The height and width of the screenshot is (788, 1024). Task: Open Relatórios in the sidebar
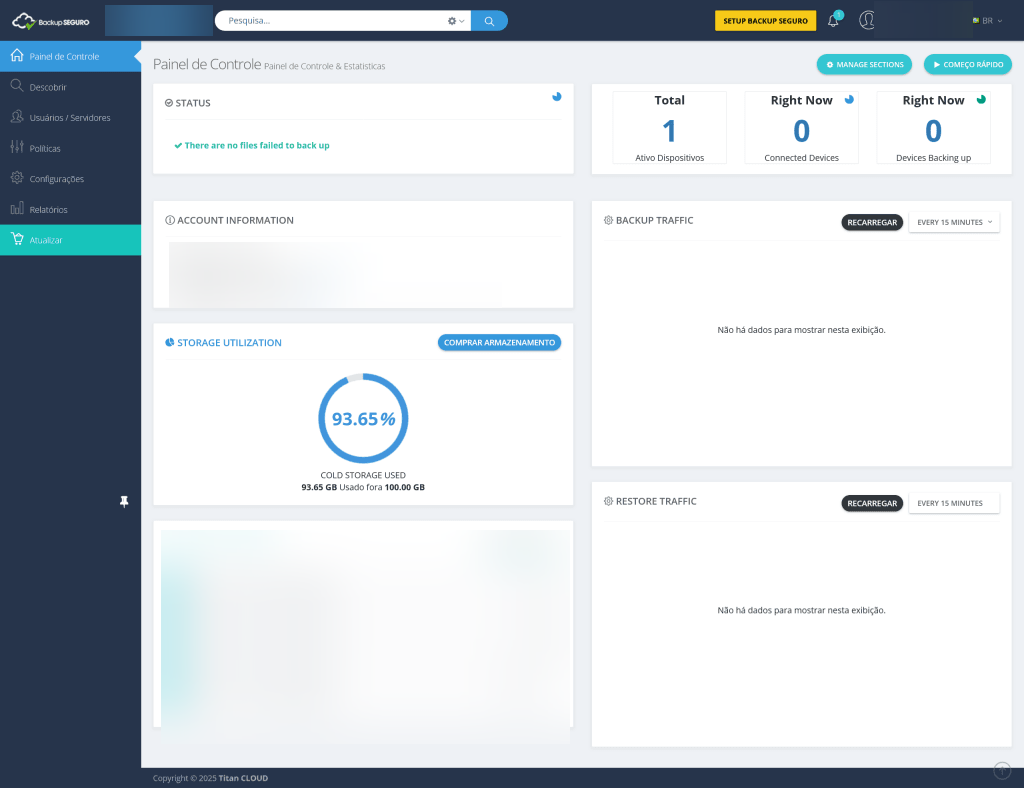click(x=71, y=210)
